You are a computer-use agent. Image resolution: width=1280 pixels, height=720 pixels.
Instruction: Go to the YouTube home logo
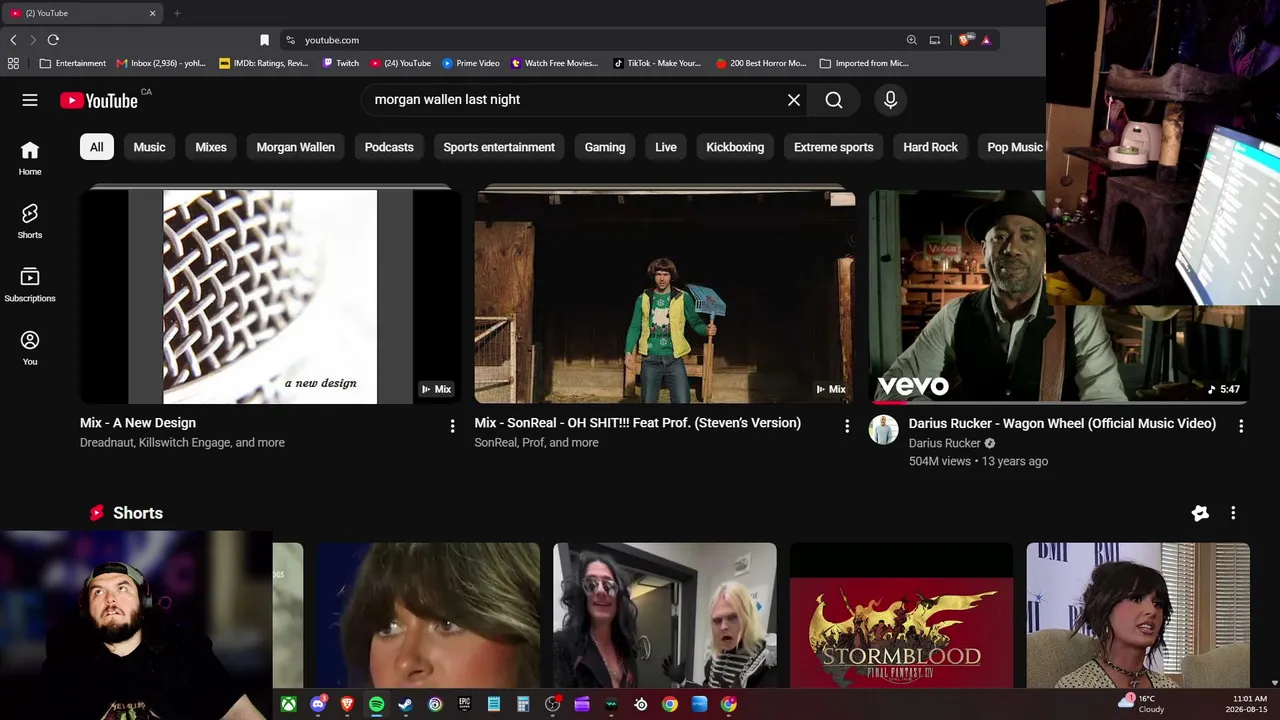[x=99, y=100]
